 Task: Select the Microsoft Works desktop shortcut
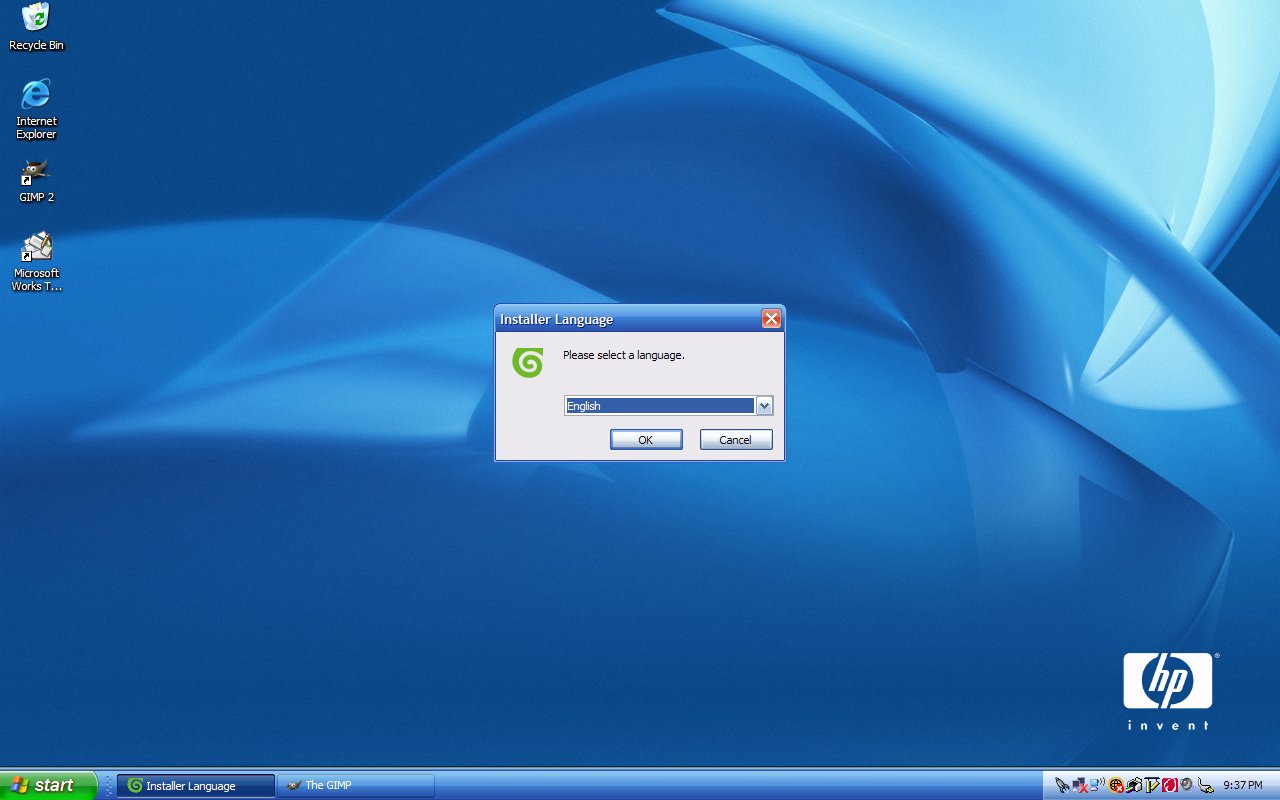(x=36, y=262)
